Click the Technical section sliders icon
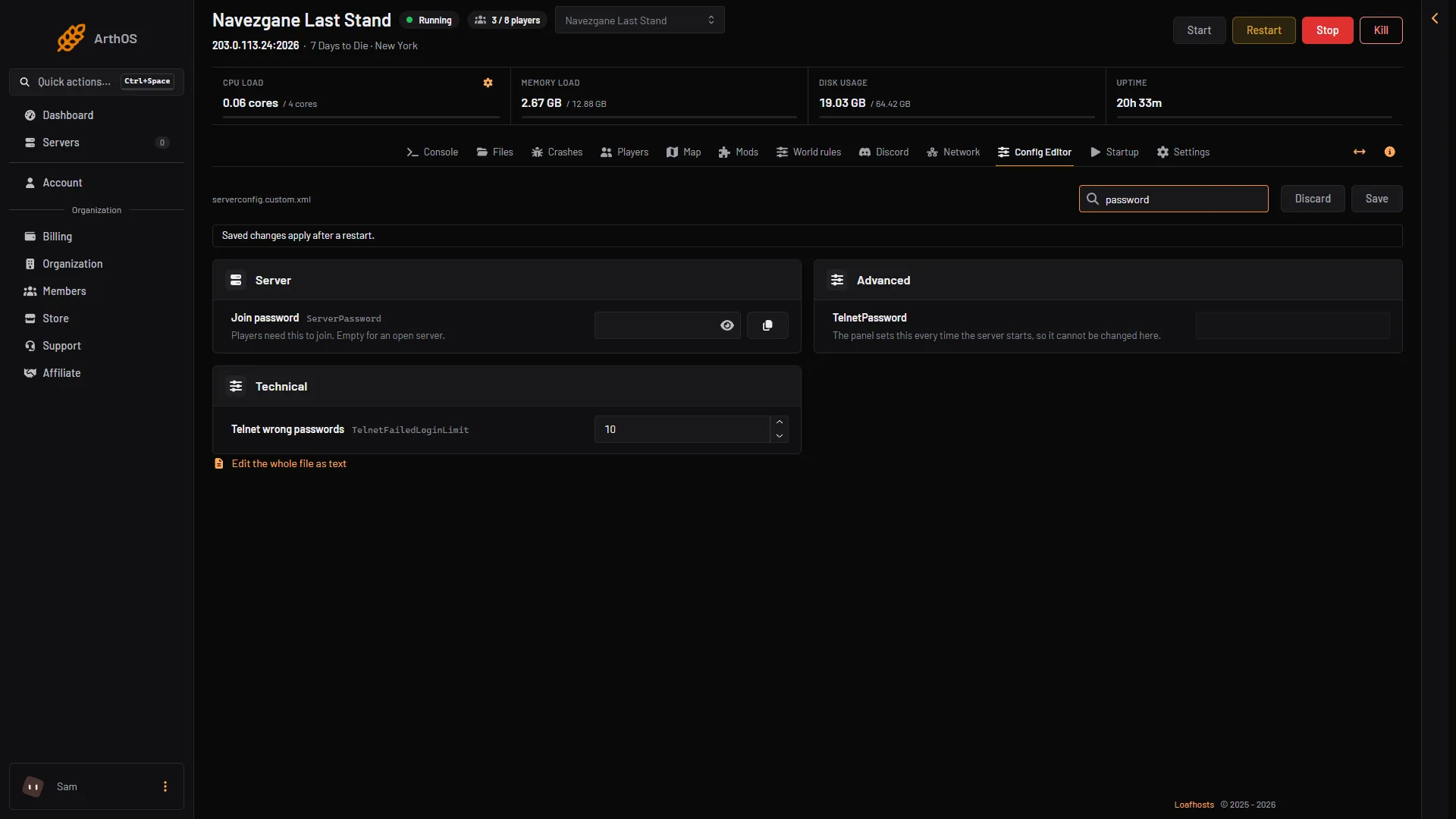The width and height of the screenshot is (1456, 819). pyautogui.click(x=236, y=386)
